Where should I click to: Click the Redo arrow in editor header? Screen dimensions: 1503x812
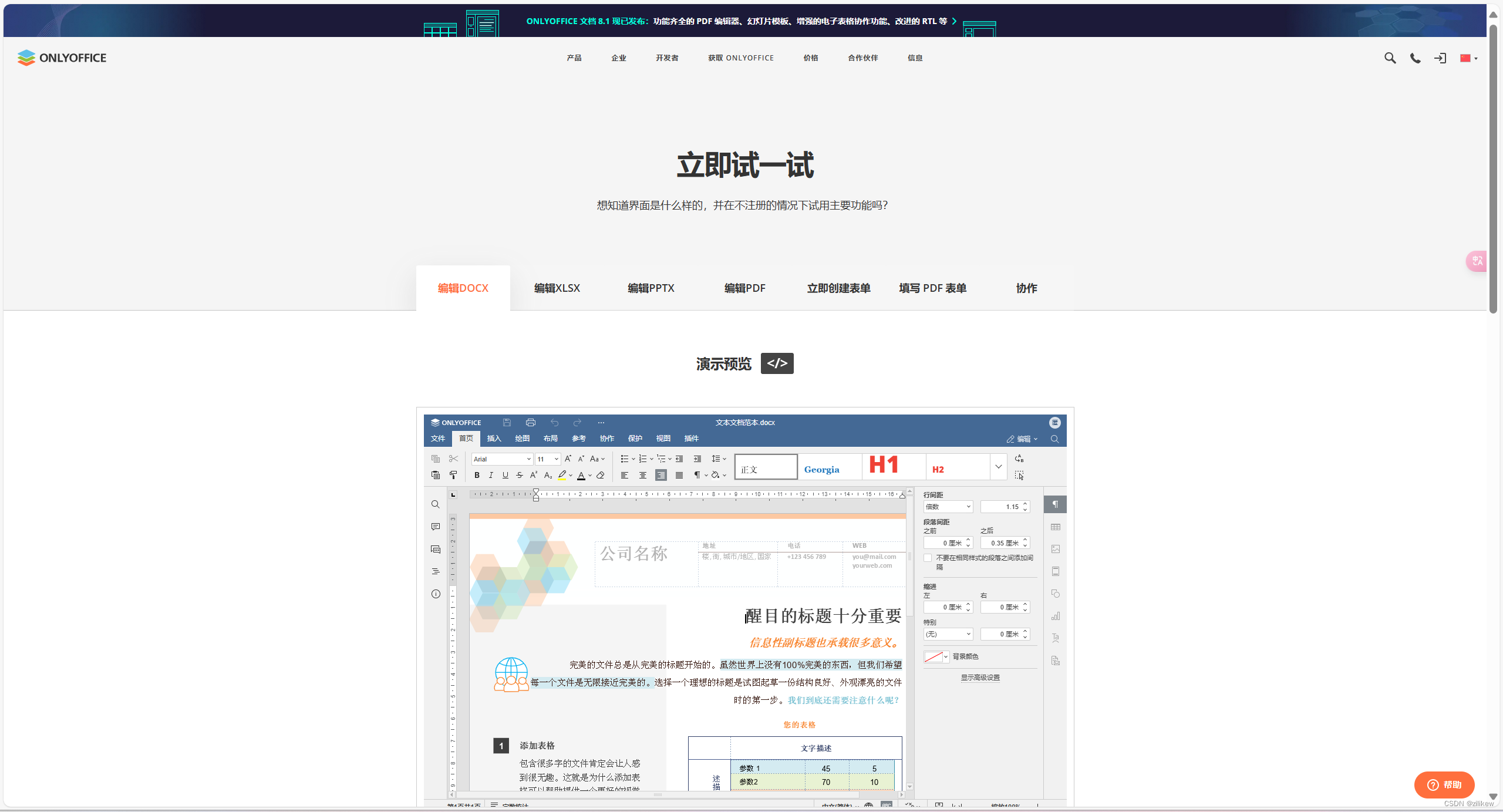click(x=577, y=422)
